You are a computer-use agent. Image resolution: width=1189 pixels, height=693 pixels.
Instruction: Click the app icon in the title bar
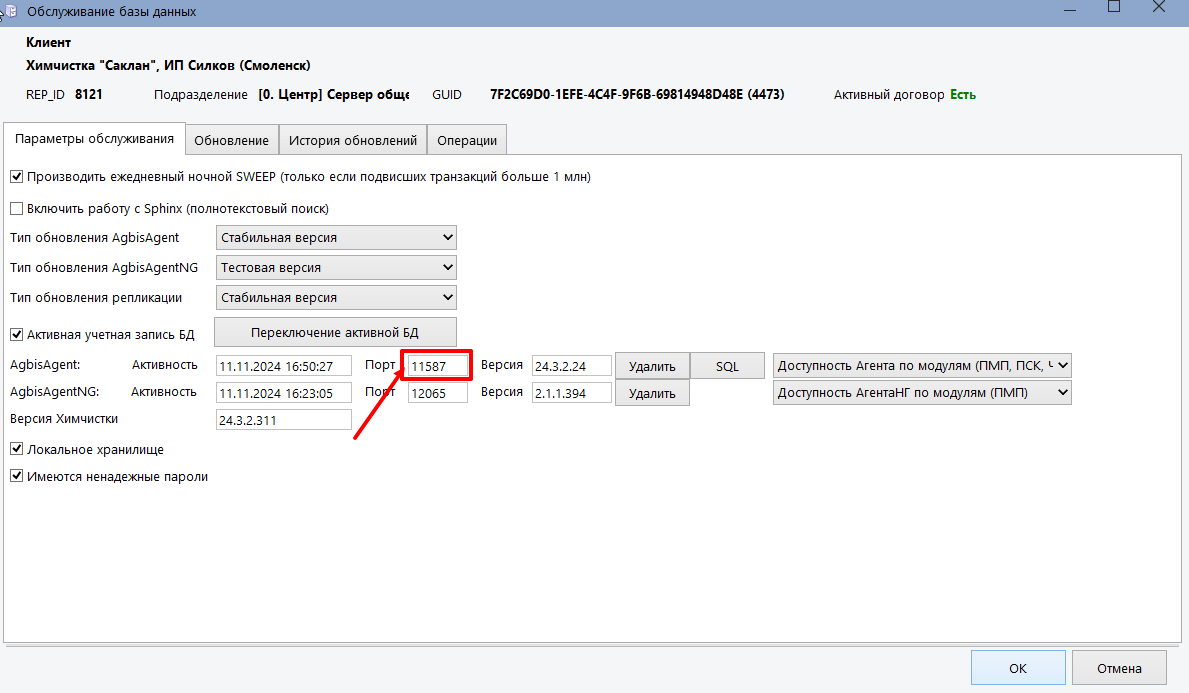(10, 11)
